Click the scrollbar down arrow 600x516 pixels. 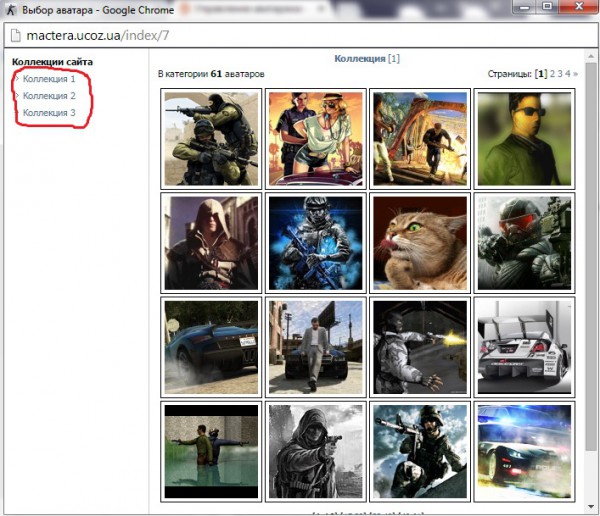pyautogui.click(x=590, y=507)
